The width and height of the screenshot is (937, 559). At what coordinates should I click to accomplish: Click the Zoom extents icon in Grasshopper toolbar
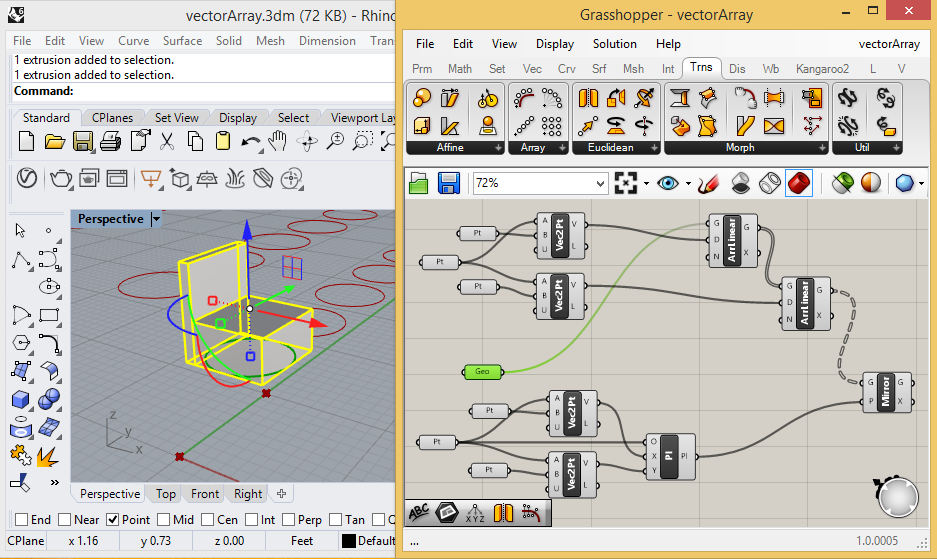626,183
